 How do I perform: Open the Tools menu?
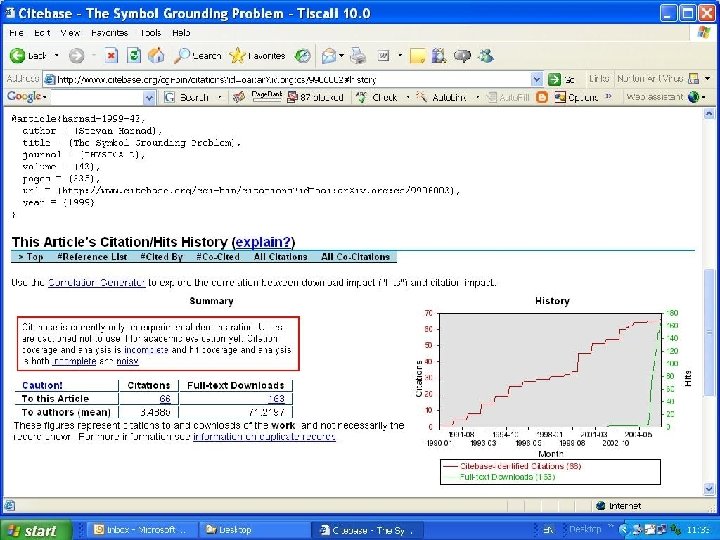tap(151, 33)
